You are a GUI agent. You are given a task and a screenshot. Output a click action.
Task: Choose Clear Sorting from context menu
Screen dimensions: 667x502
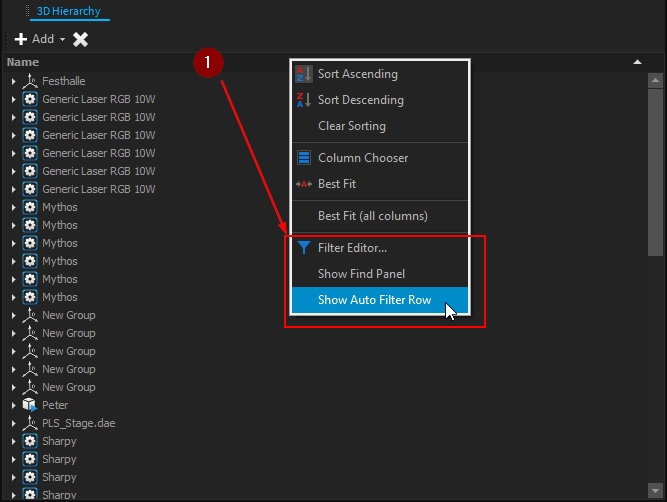351,126
